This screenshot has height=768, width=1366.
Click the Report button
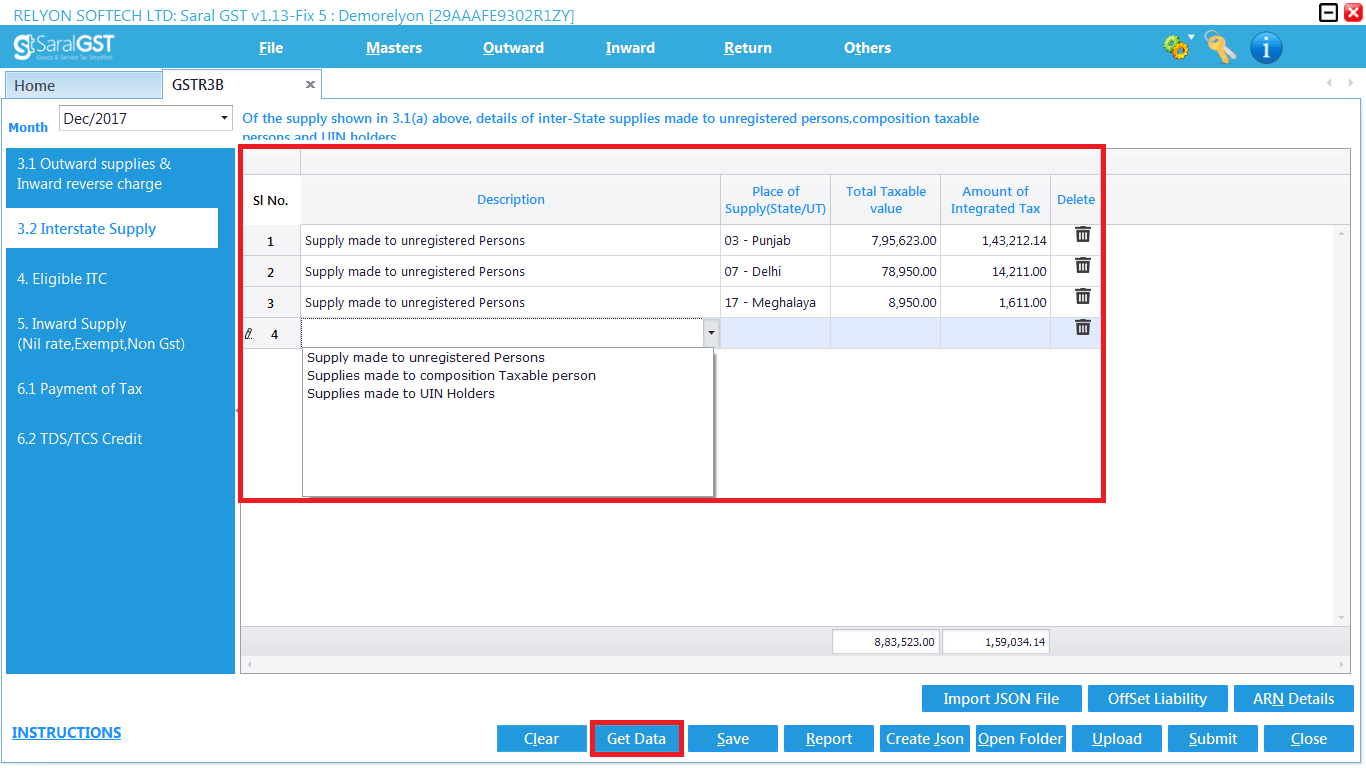[829, 738]
